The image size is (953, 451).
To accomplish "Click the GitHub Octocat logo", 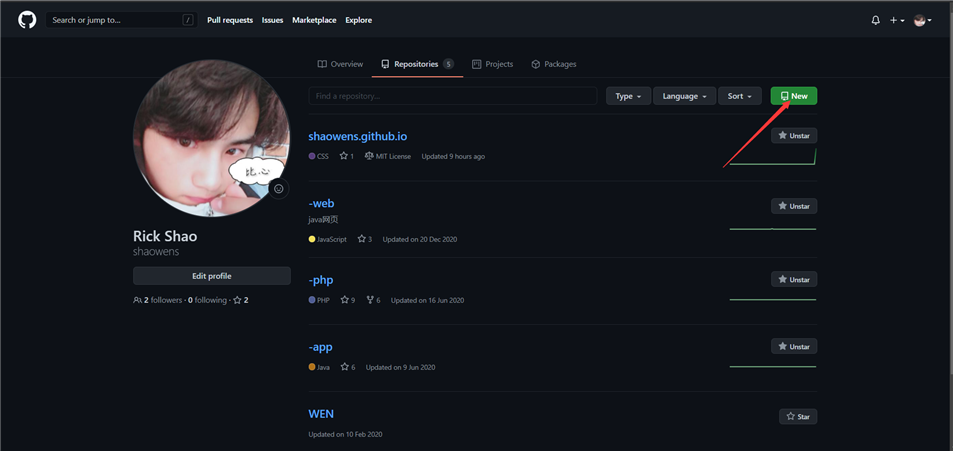I will [x=27, y=20].
